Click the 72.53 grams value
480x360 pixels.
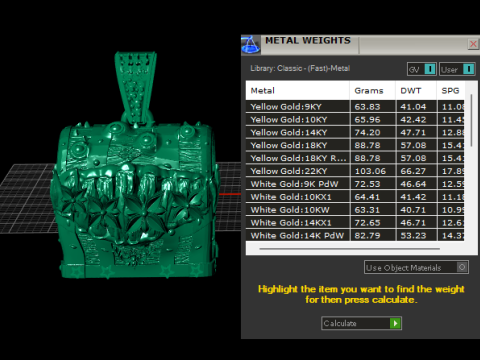[x=367, y=184]
